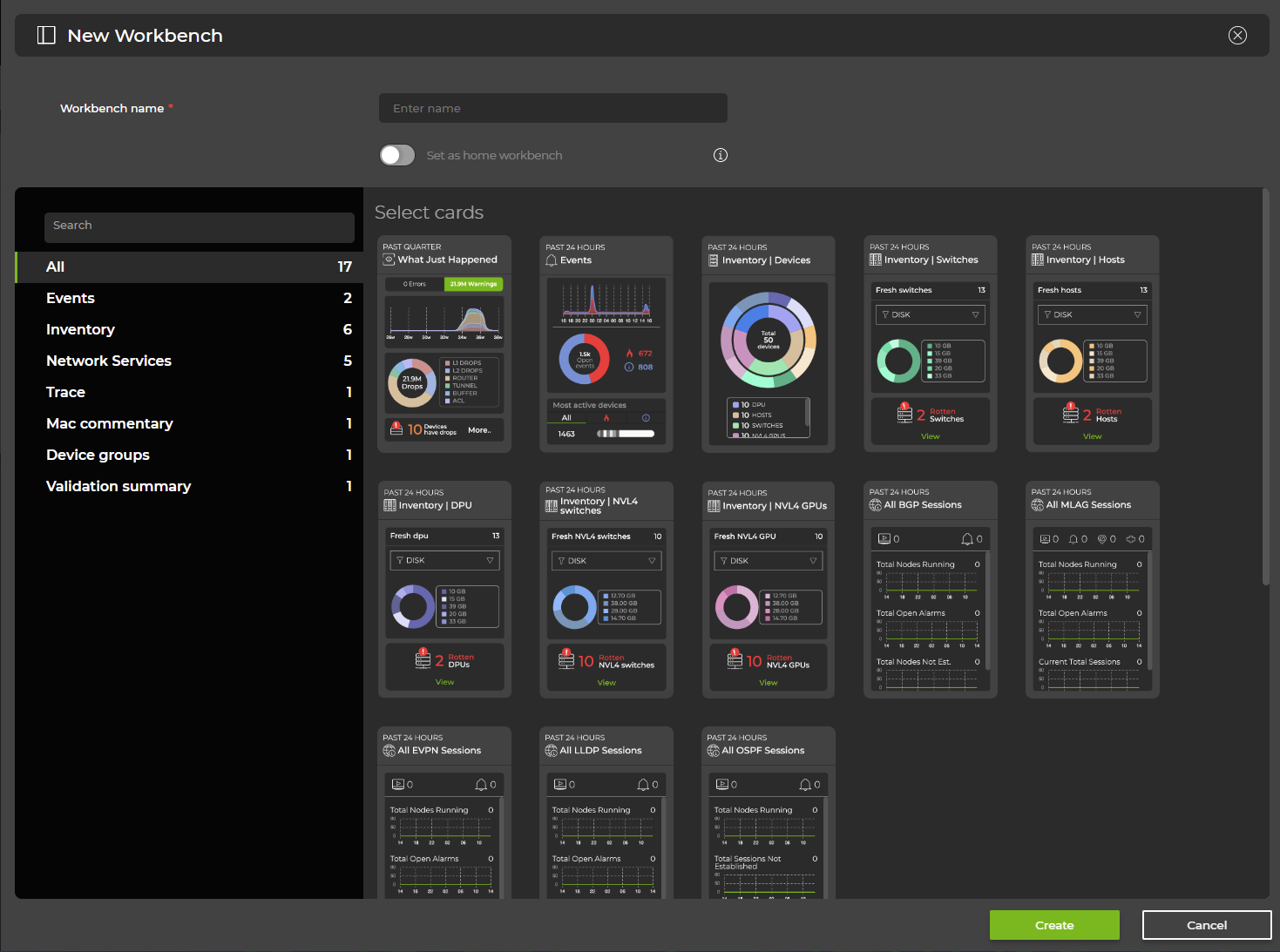1280x952 pixels.
Task: Click the Create button
Action: click(1053, 925)
